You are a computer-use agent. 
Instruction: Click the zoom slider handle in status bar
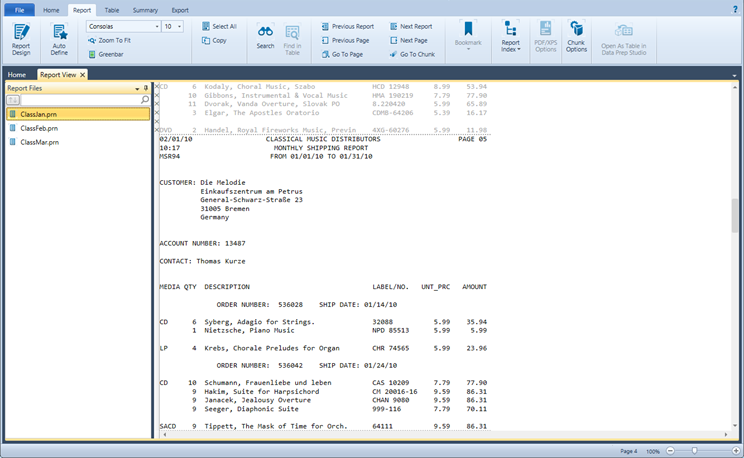coord(694,451)
